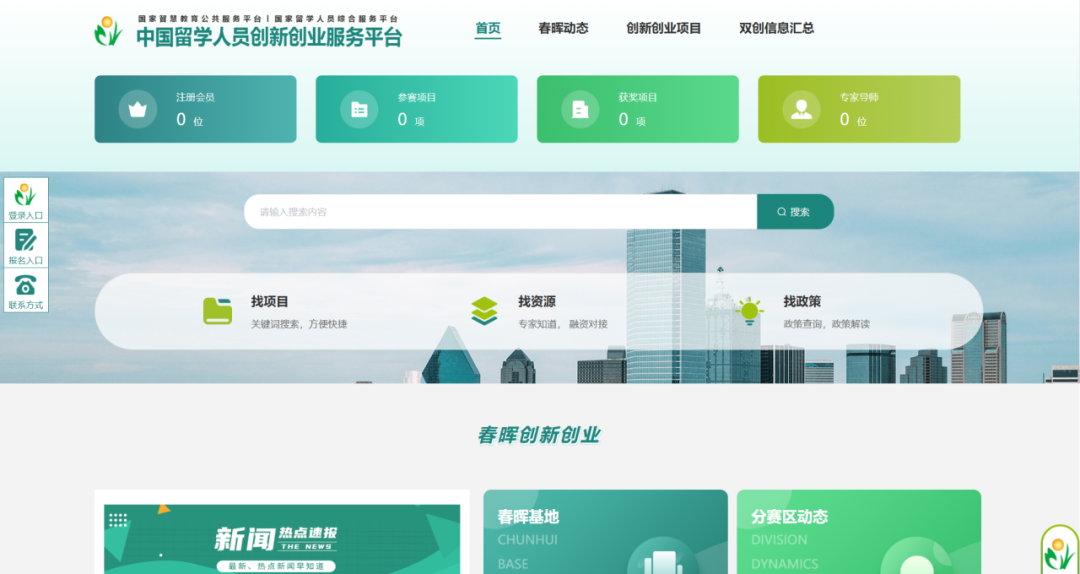The image size is (1080, 574).
Task: Open the 春晖动态 menu item
Action: 563,28
